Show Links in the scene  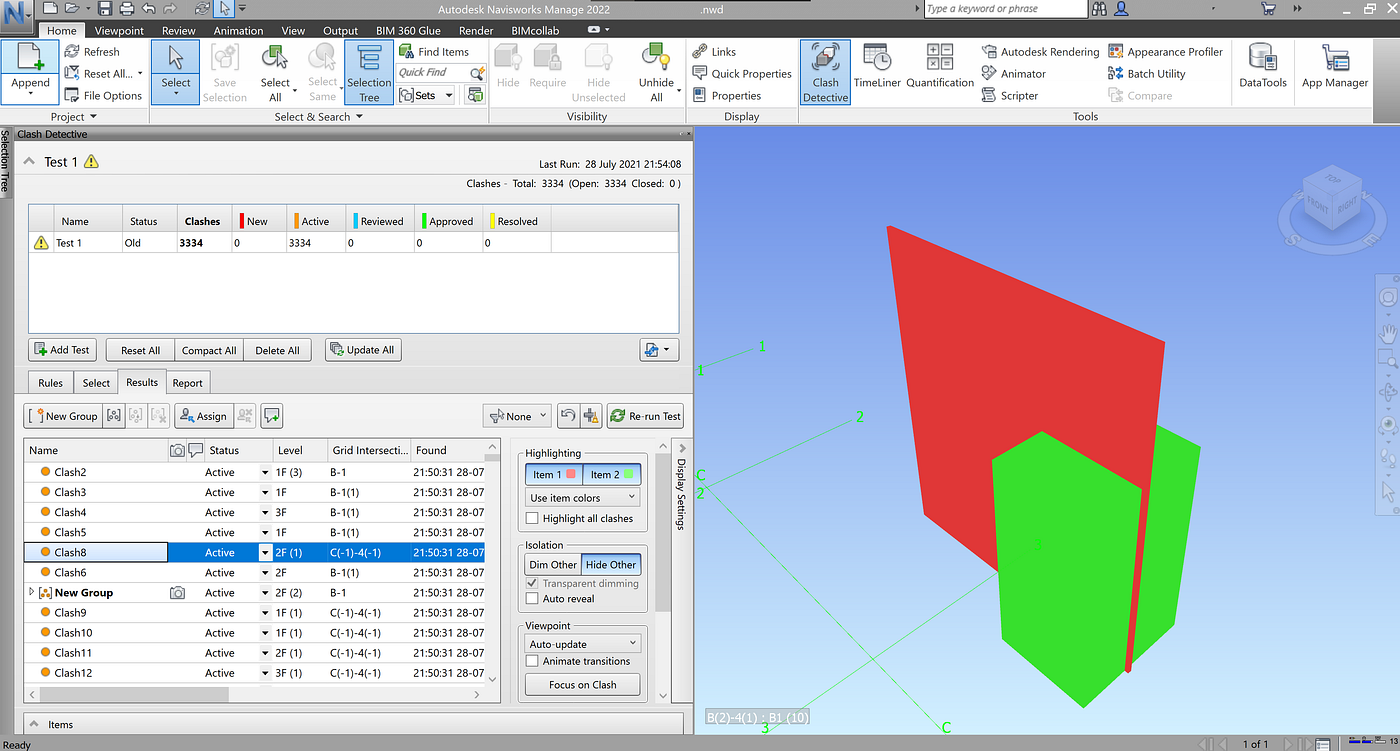pos(714,52)
